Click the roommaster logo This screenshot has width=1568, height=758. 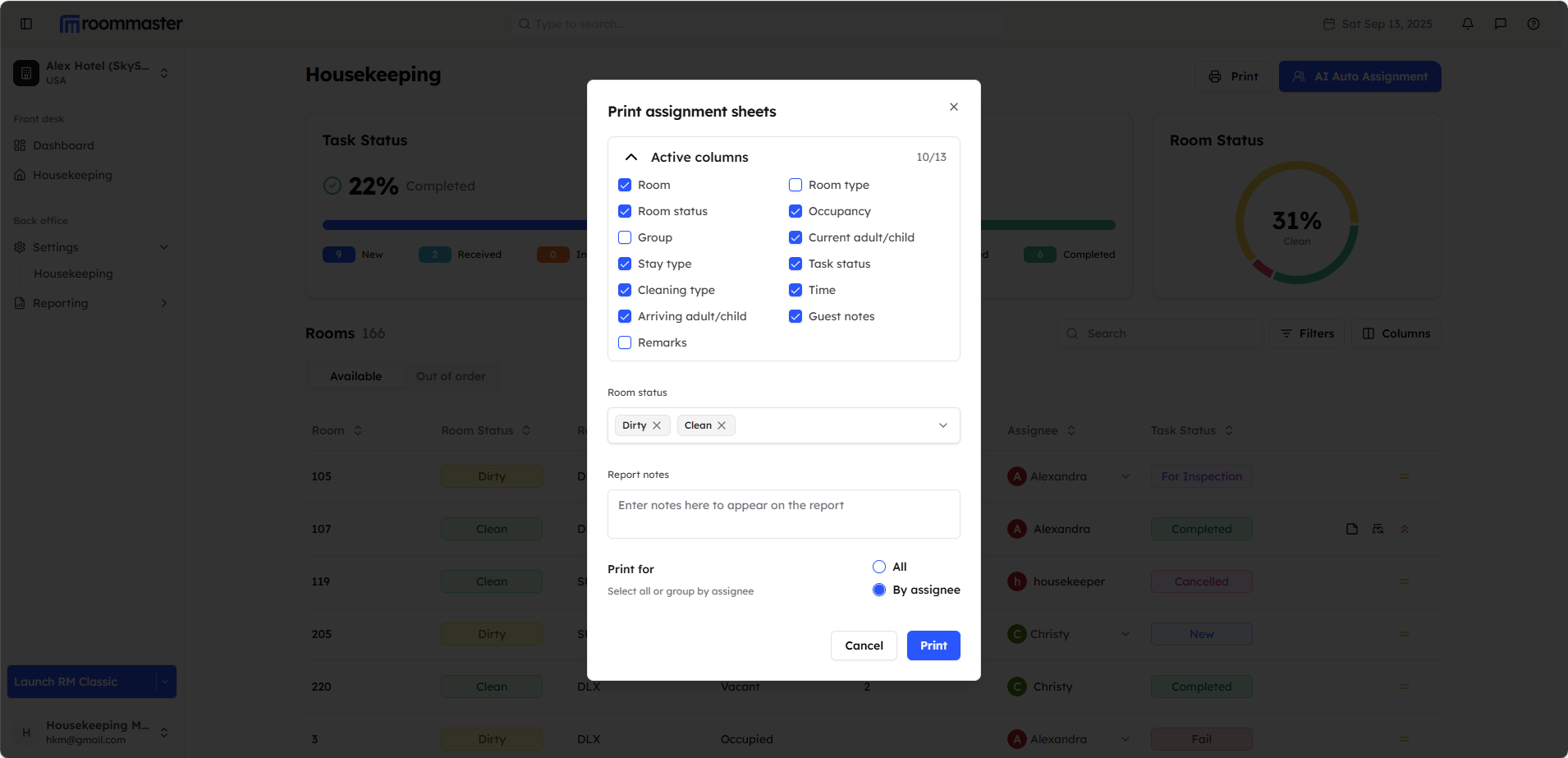point(121,24)
